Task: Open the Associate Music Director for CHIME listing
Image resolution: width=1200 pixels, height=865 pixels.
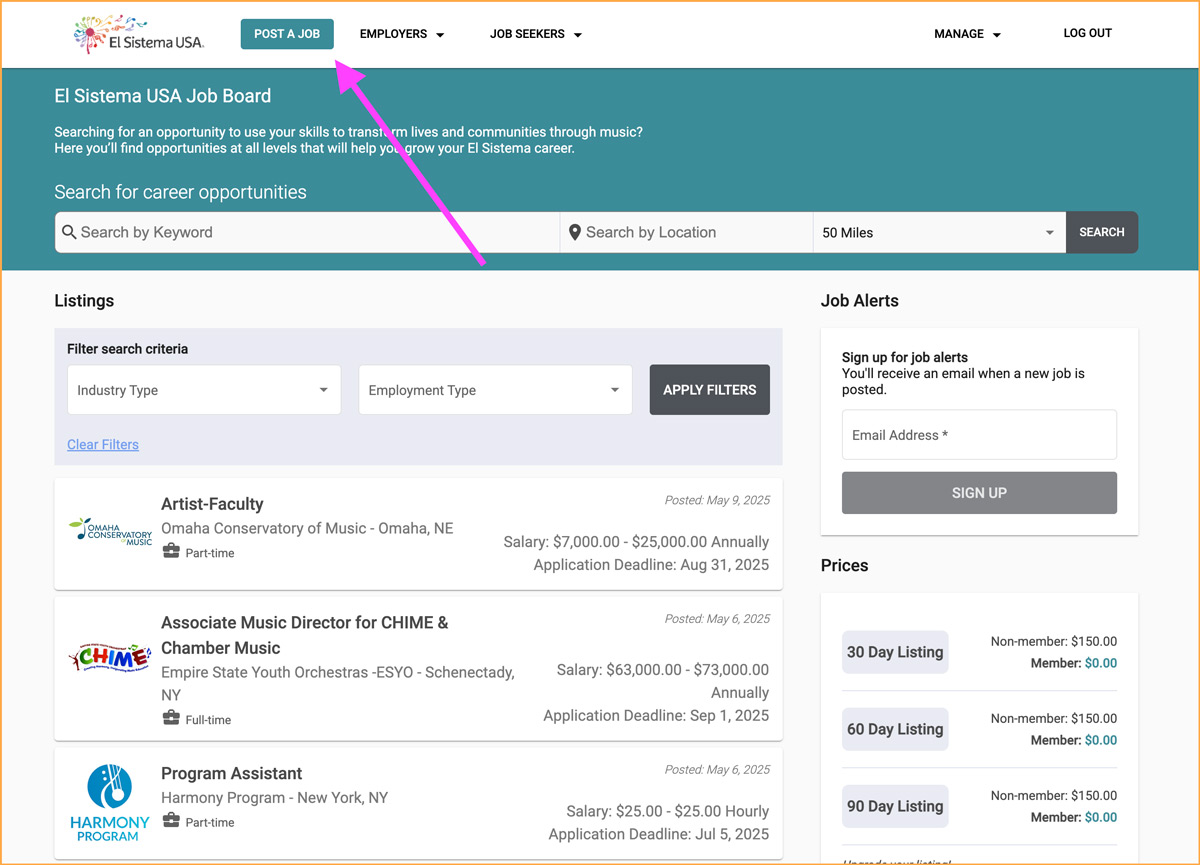Action: point(305,635)
